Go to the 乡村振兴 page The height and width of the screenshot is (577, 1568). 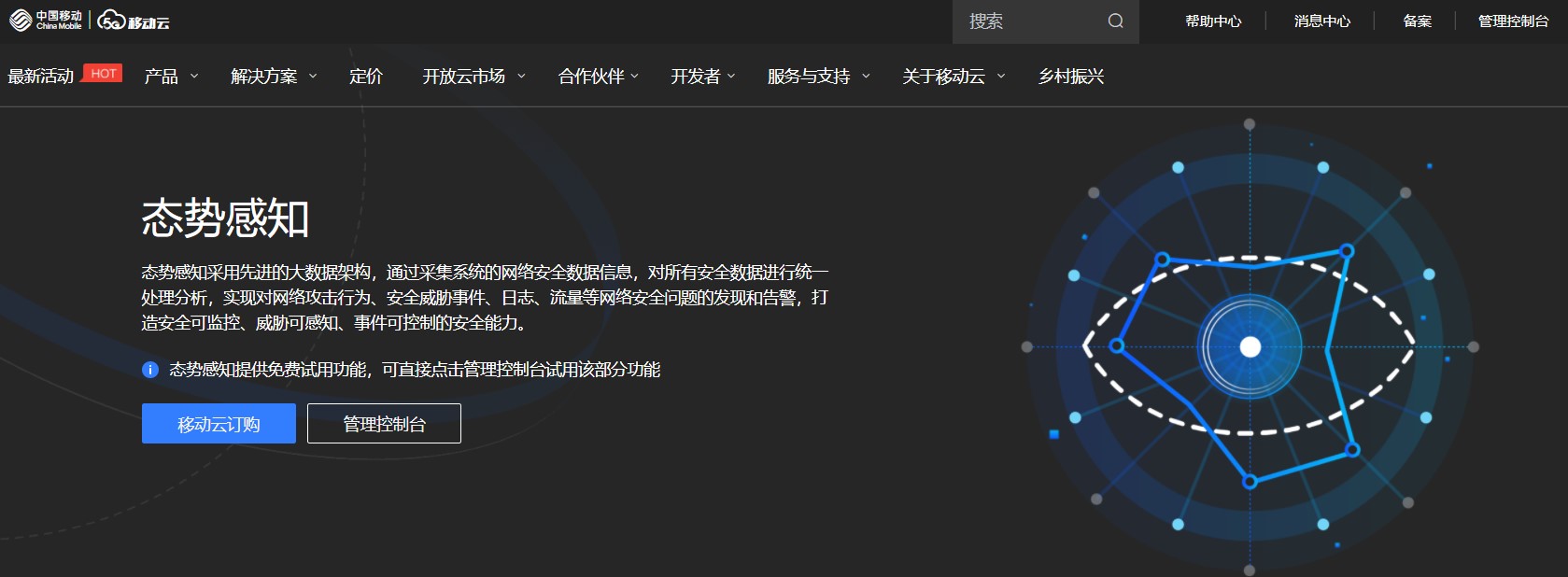click(x=1071, y=77)
